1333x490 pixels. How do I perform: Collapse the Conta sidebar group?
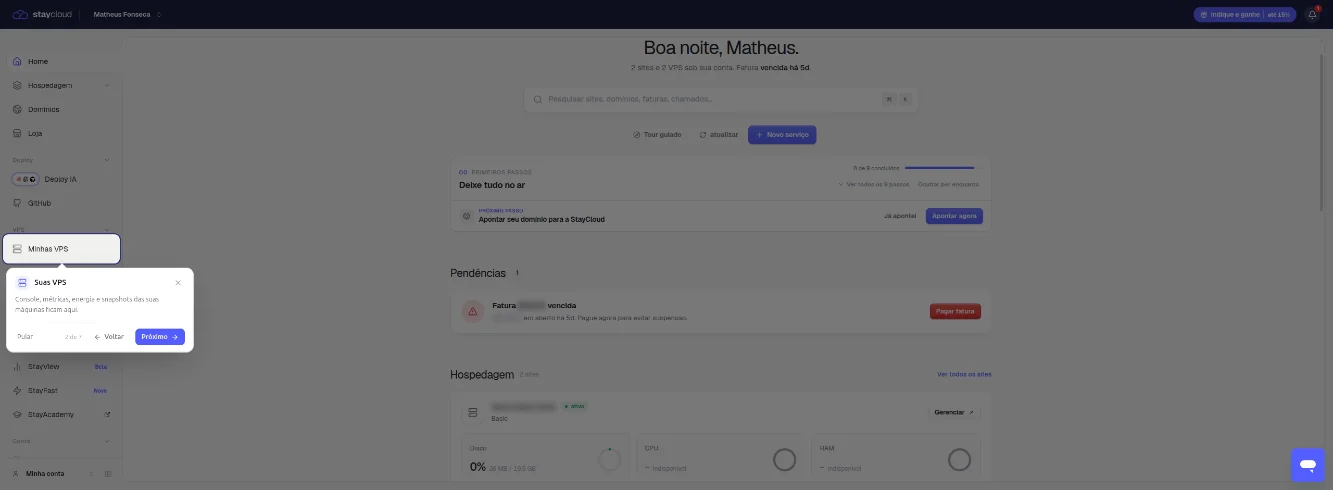pos(107,440)
